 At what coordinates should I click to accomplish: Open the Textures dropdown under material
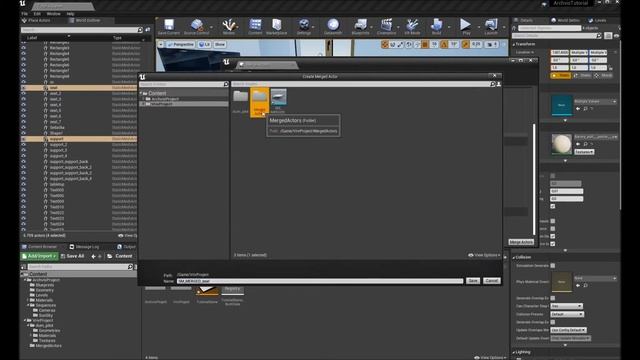(584, 152)
